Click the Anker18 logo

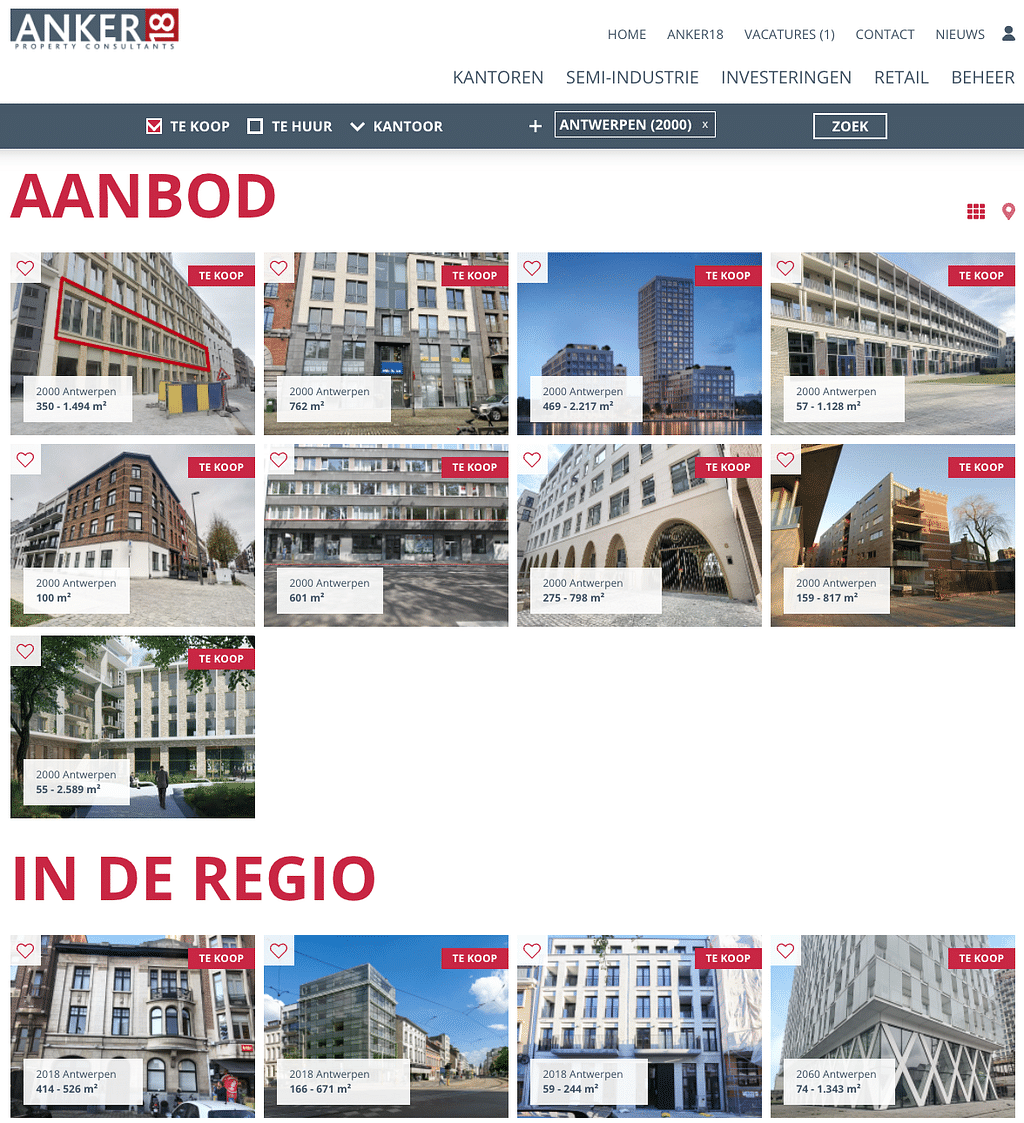pyautogui.click(x=94, y=28)
